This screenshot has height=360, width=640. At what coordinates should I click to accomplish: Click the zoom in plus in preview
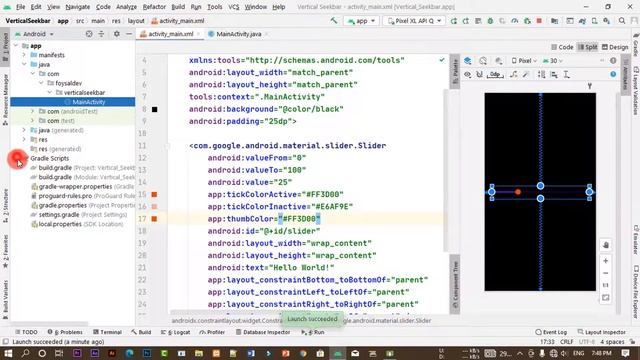606,261
